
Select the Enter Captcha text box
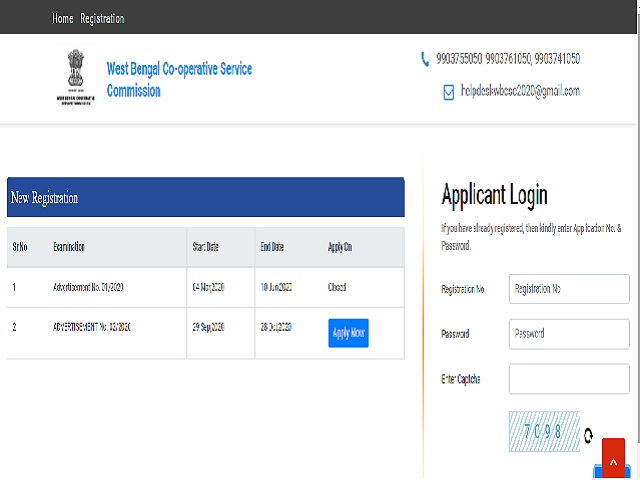pyautogui.click(x=568, y=379)
